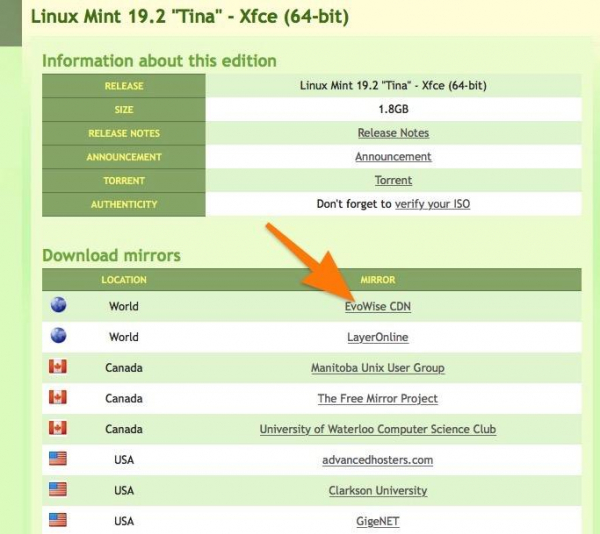Click the USA location of Clarkson University row

point(124,490)
